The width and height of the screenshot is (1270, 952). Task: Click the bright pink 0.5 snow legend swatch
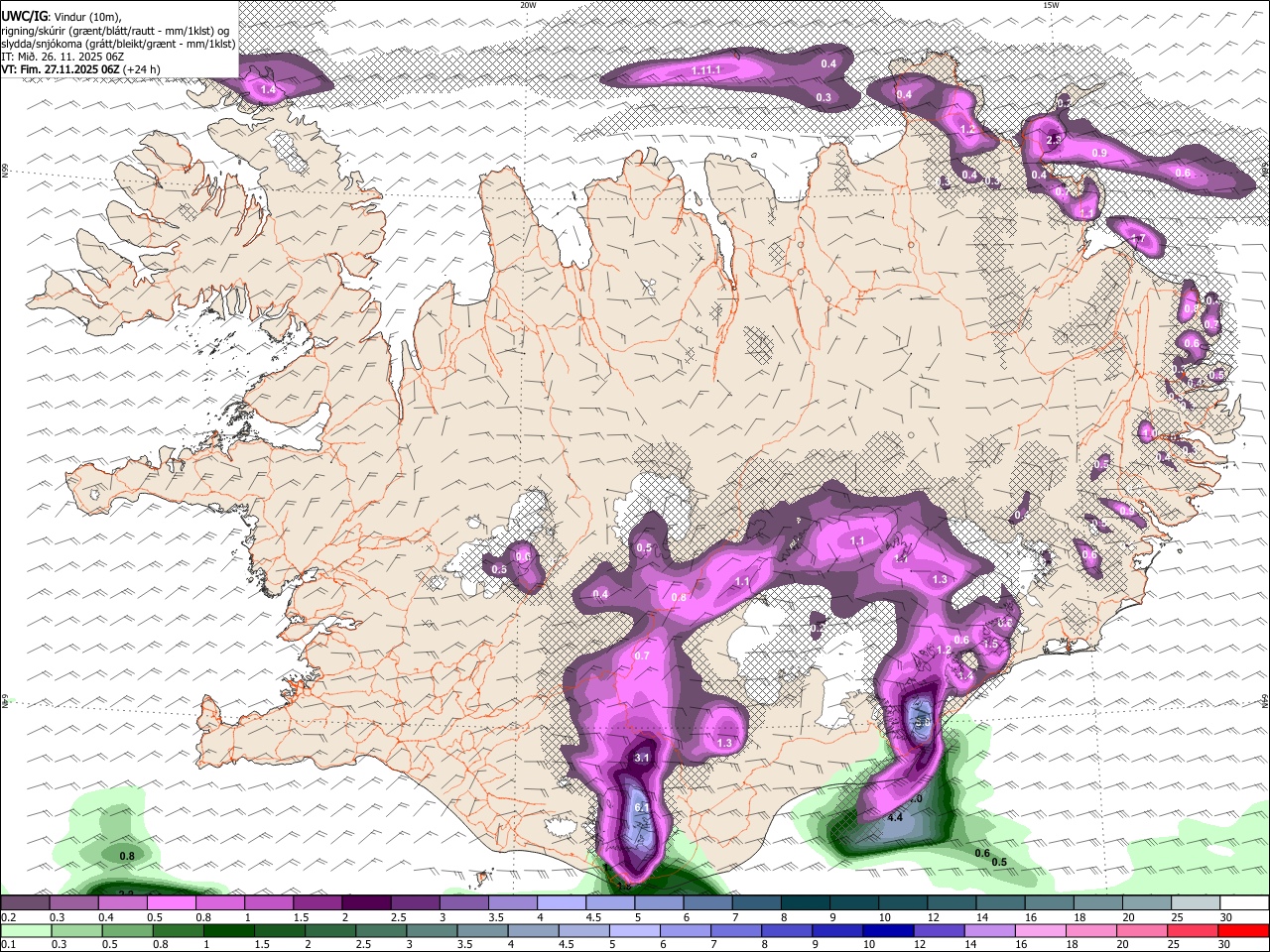pos(171,903)
